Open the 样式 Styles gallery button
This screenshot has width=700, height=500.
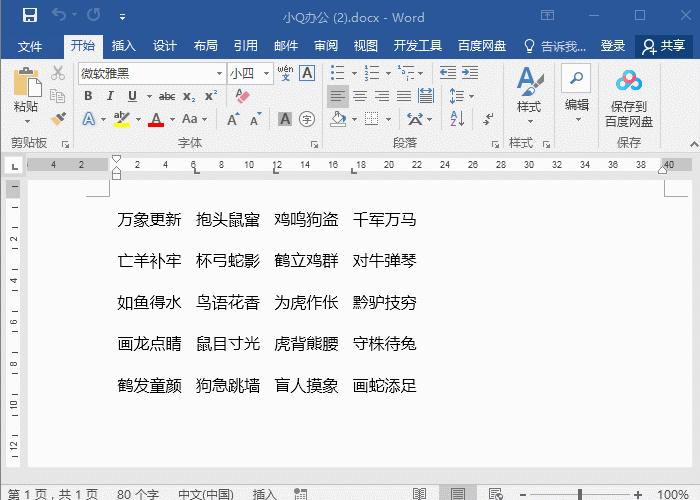[529, 96]
